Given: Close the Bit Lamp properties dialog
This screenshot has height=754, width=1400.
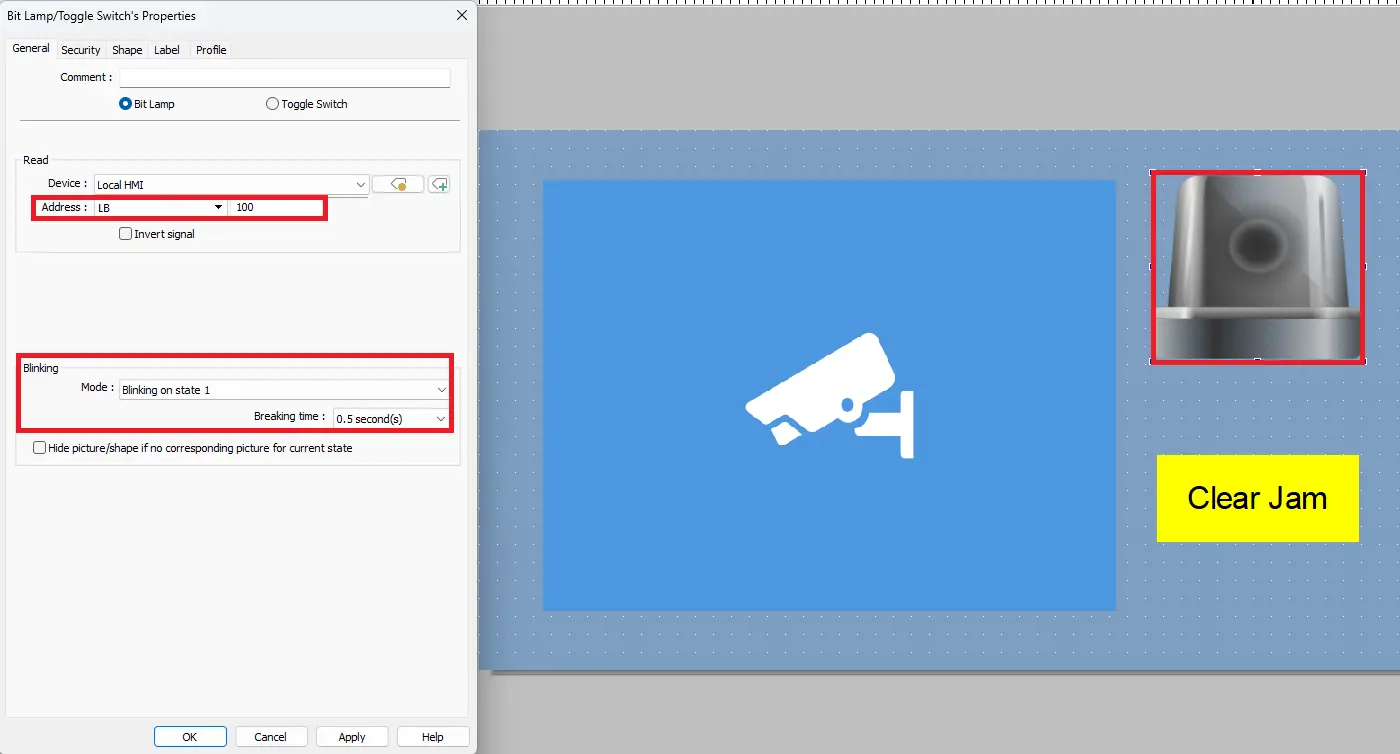Looking at the screenshot, I should [461, 15].
